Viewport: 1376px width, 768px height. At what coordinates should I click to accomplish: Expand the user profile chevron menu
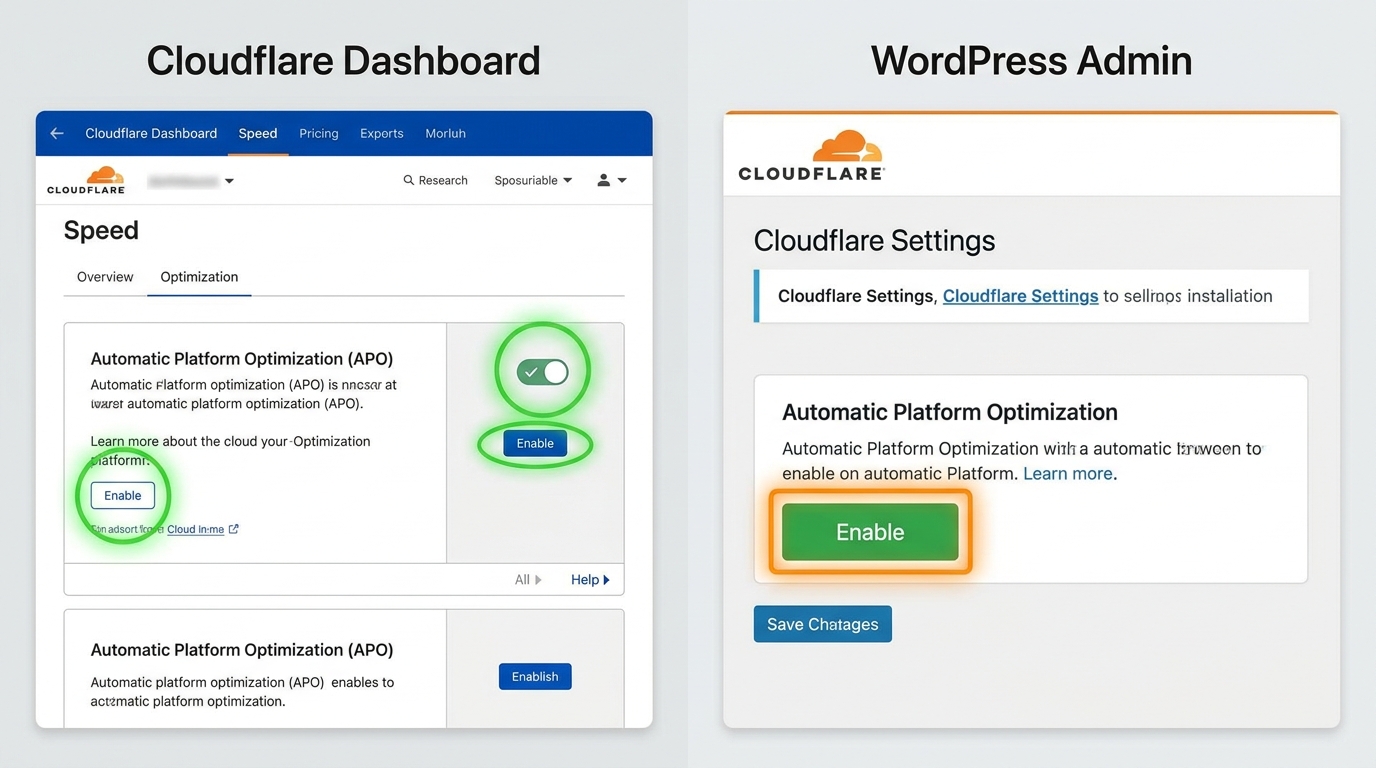point(621,181)
